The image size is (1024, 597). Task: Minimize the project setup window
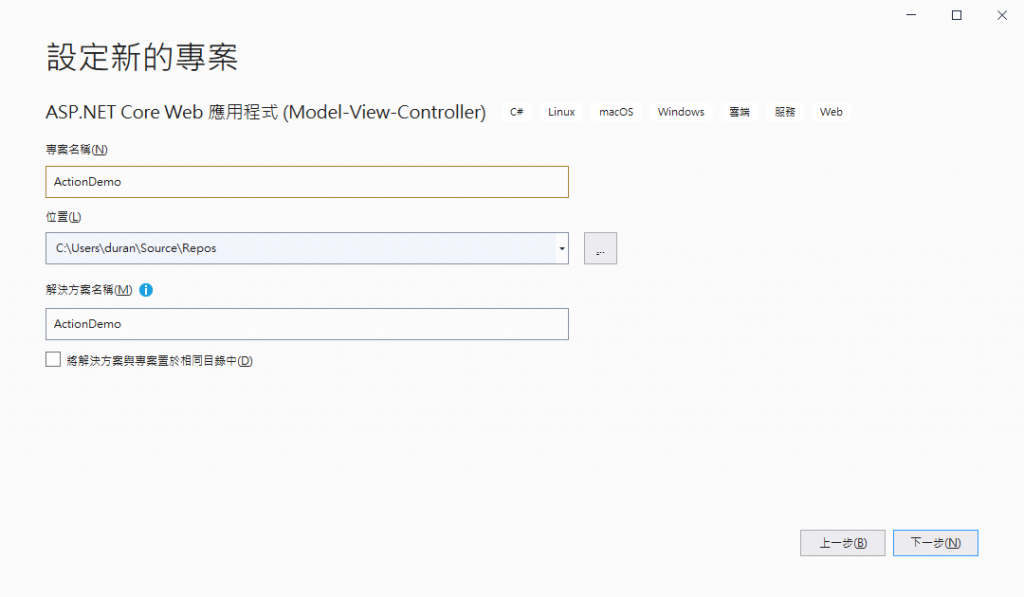(x=912, y=15)
